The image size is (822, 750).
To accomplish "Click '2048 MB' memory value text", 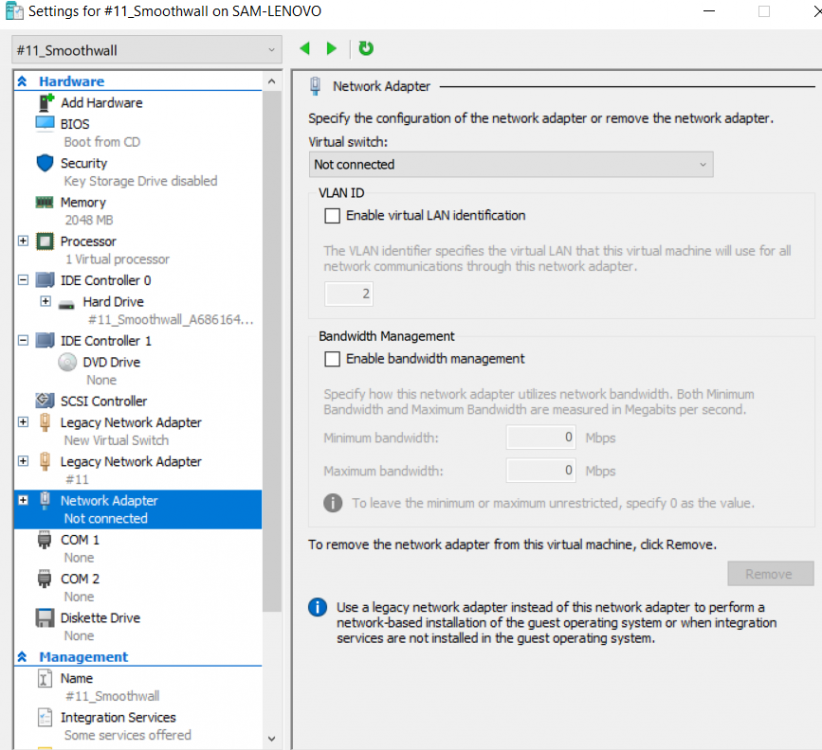I will pos(89,220).
